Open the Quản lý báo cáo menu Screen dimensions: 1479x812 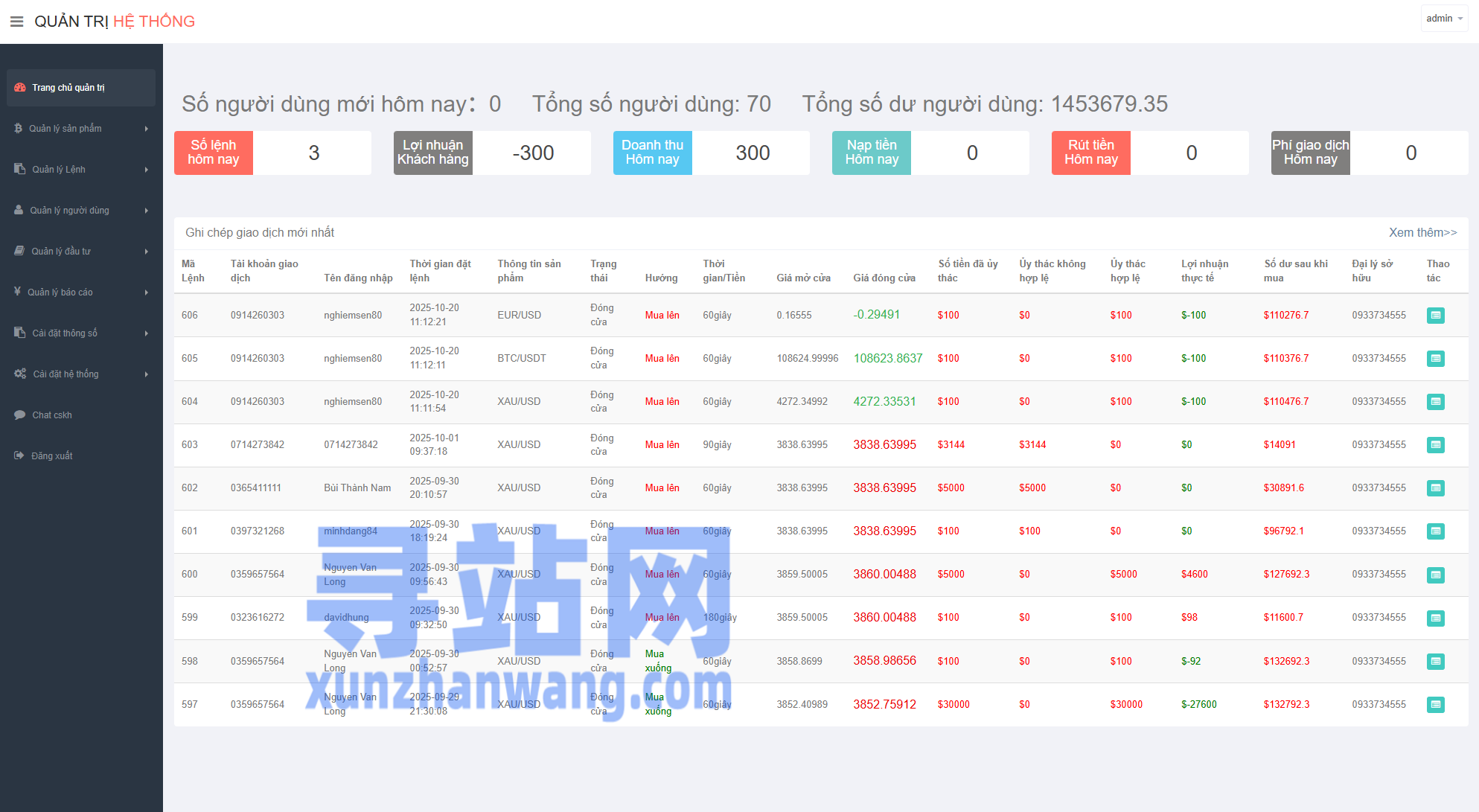tap(60, 292)
